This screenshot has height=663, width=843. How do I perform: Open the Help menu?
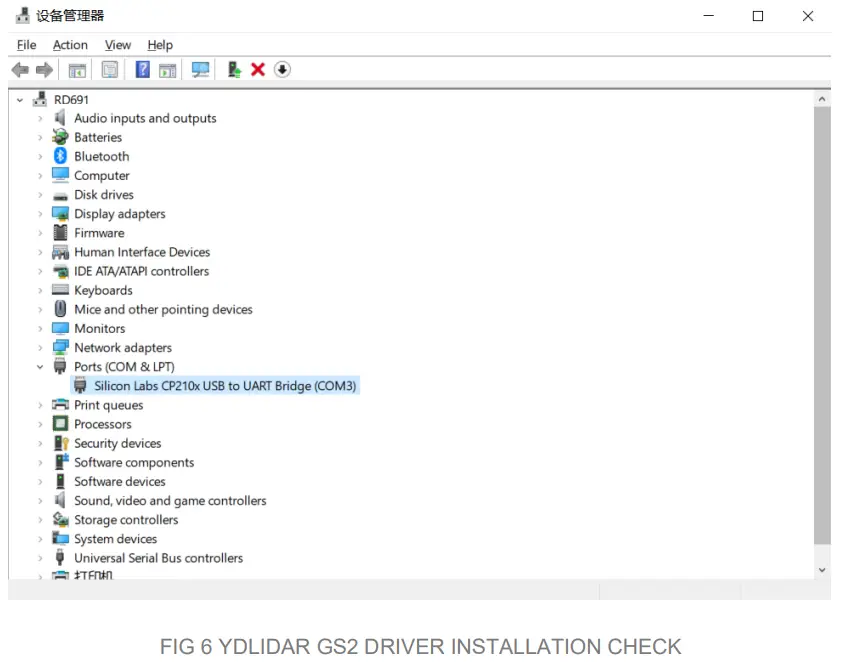(x=159, y=44)
